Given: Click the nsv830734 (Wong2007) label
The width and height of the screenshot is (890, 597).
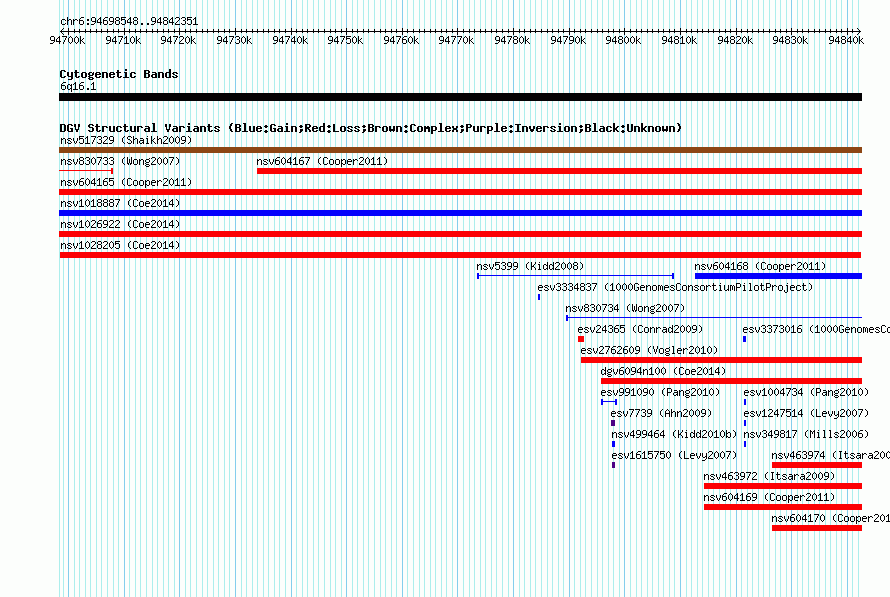Looking at the screenshot, I should pos(625,308).
